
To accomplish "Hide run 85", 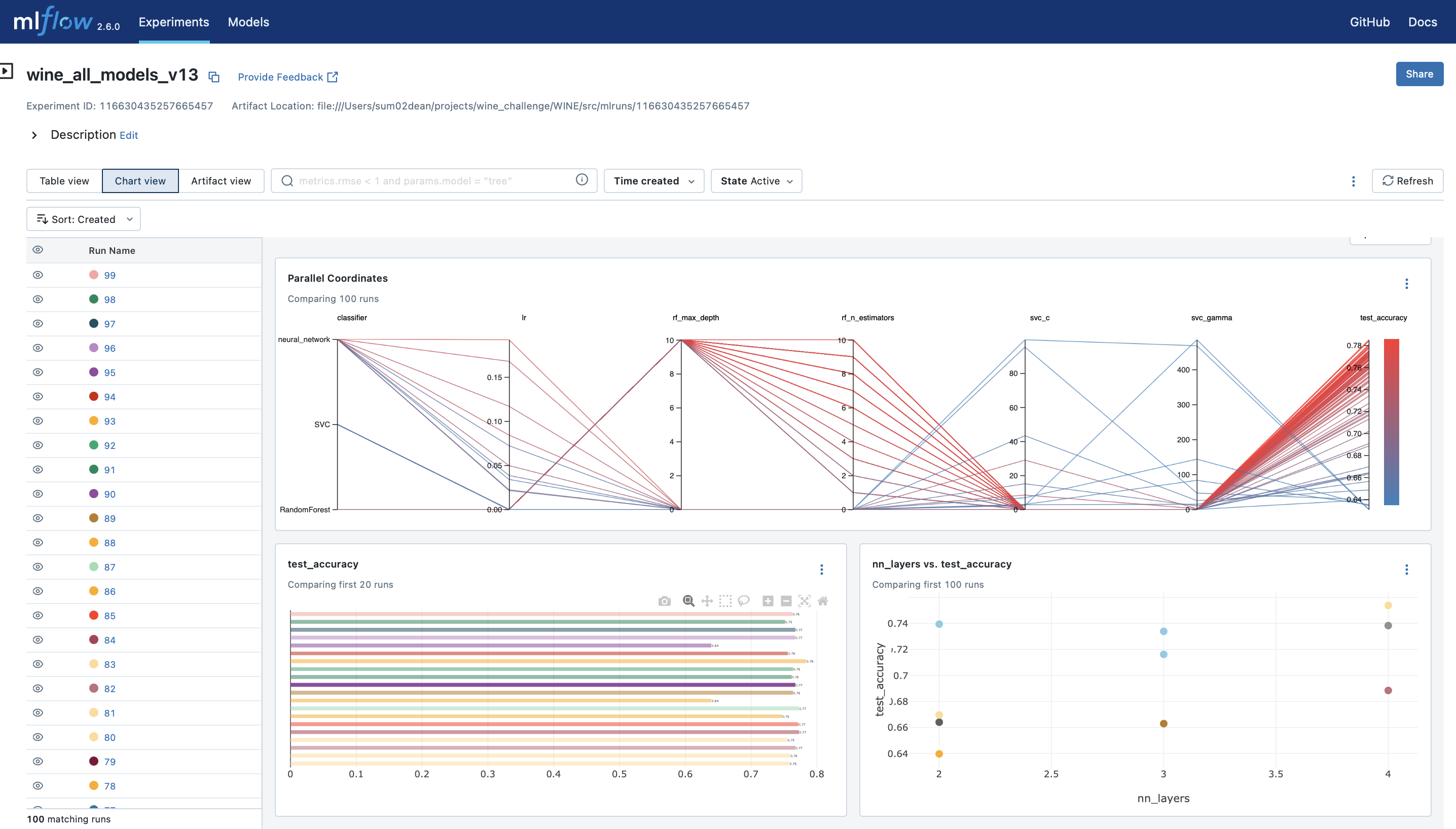I will (38, 616).
